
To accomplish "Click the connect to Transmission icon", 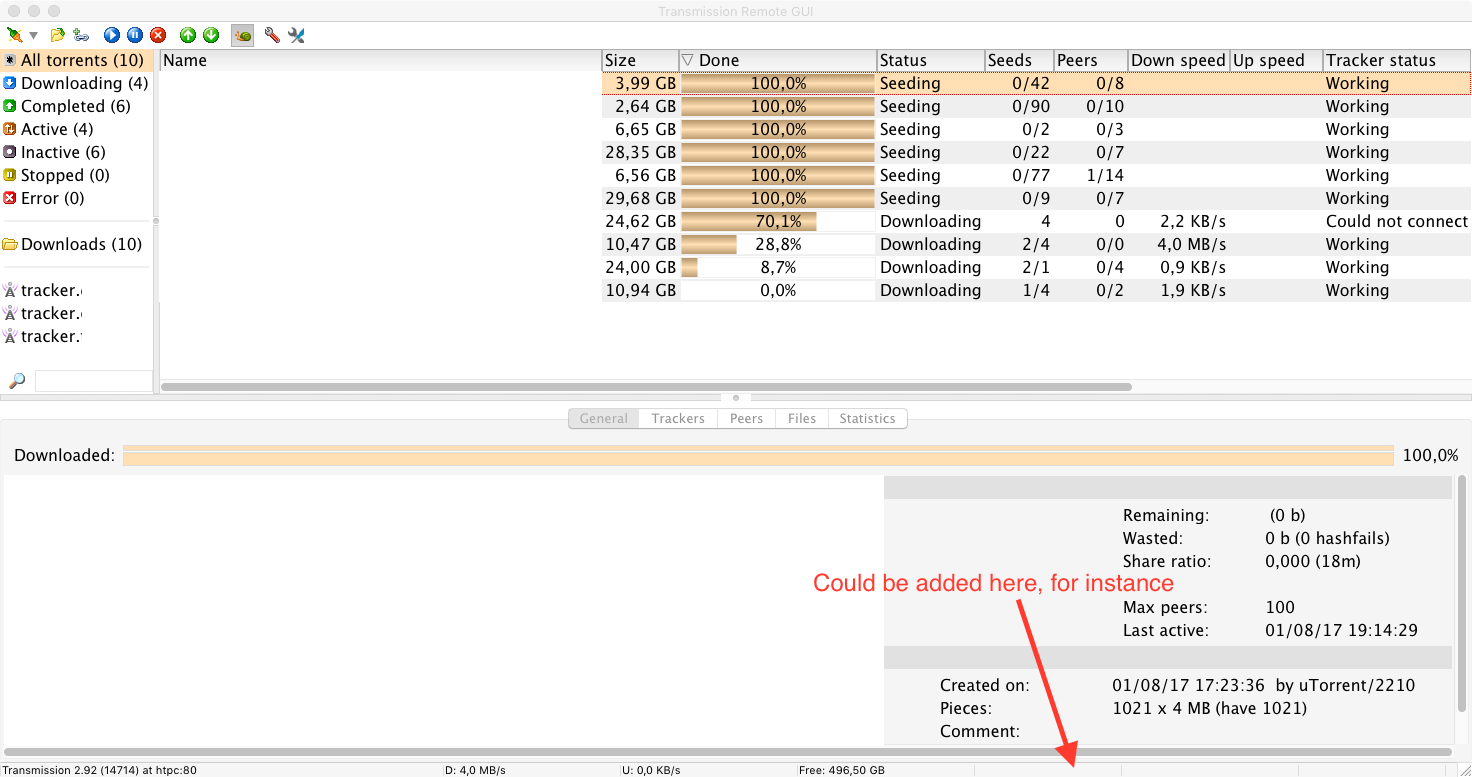I will click(15, 34).
